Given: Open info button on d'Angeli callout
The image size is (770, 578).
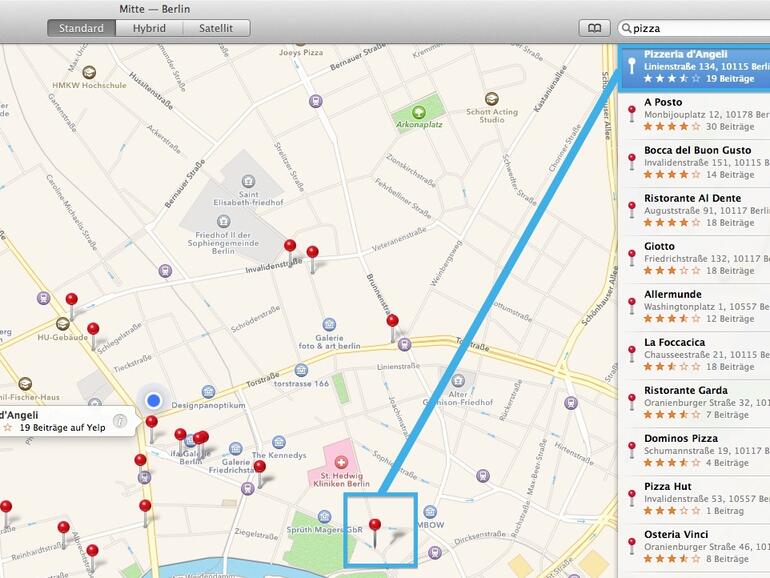Looking at the screenshot, I should 120,421.
